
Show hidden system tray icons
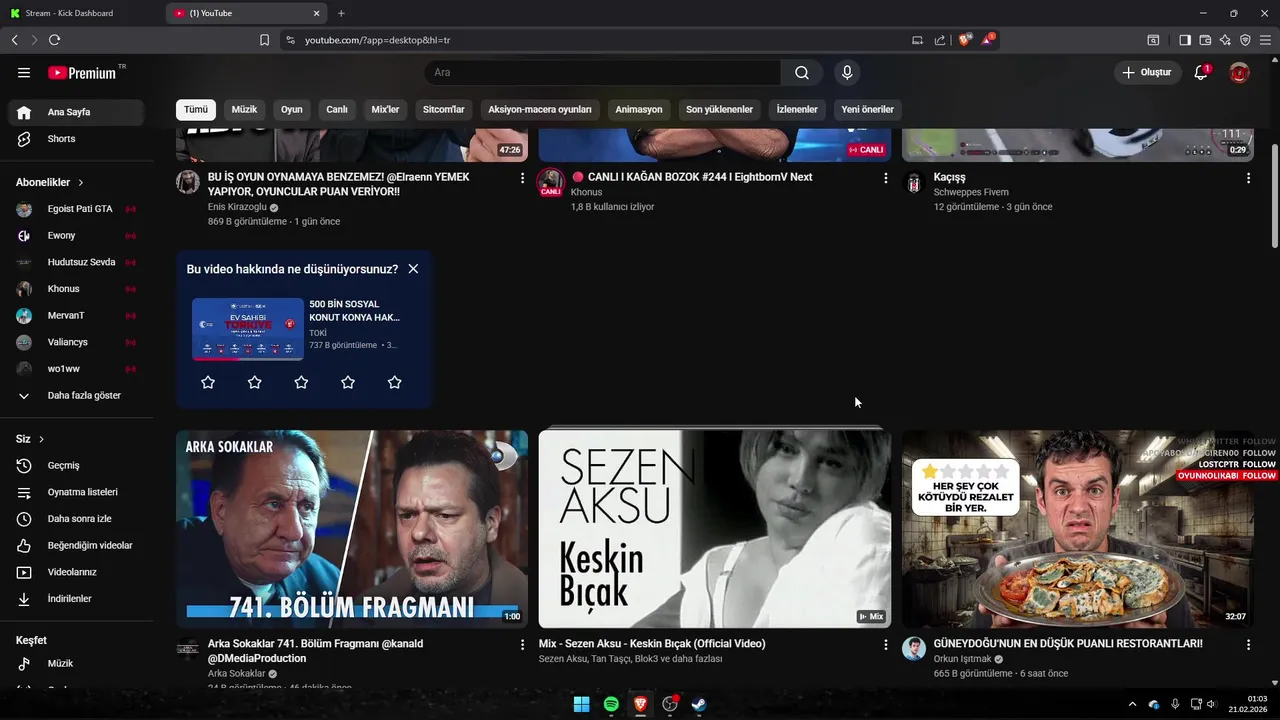pyautogui.click(x=1132, y=704)
